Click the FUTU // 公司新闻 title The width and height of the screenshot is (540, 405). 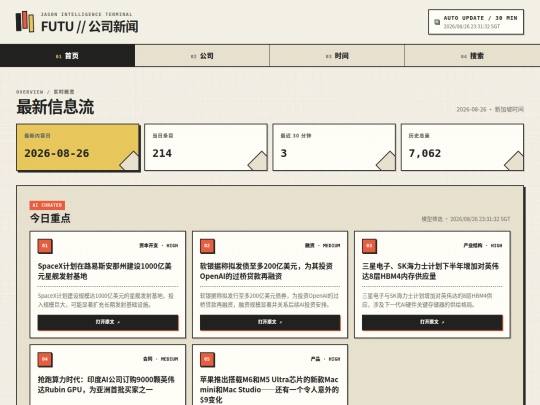tap(90, 27)
